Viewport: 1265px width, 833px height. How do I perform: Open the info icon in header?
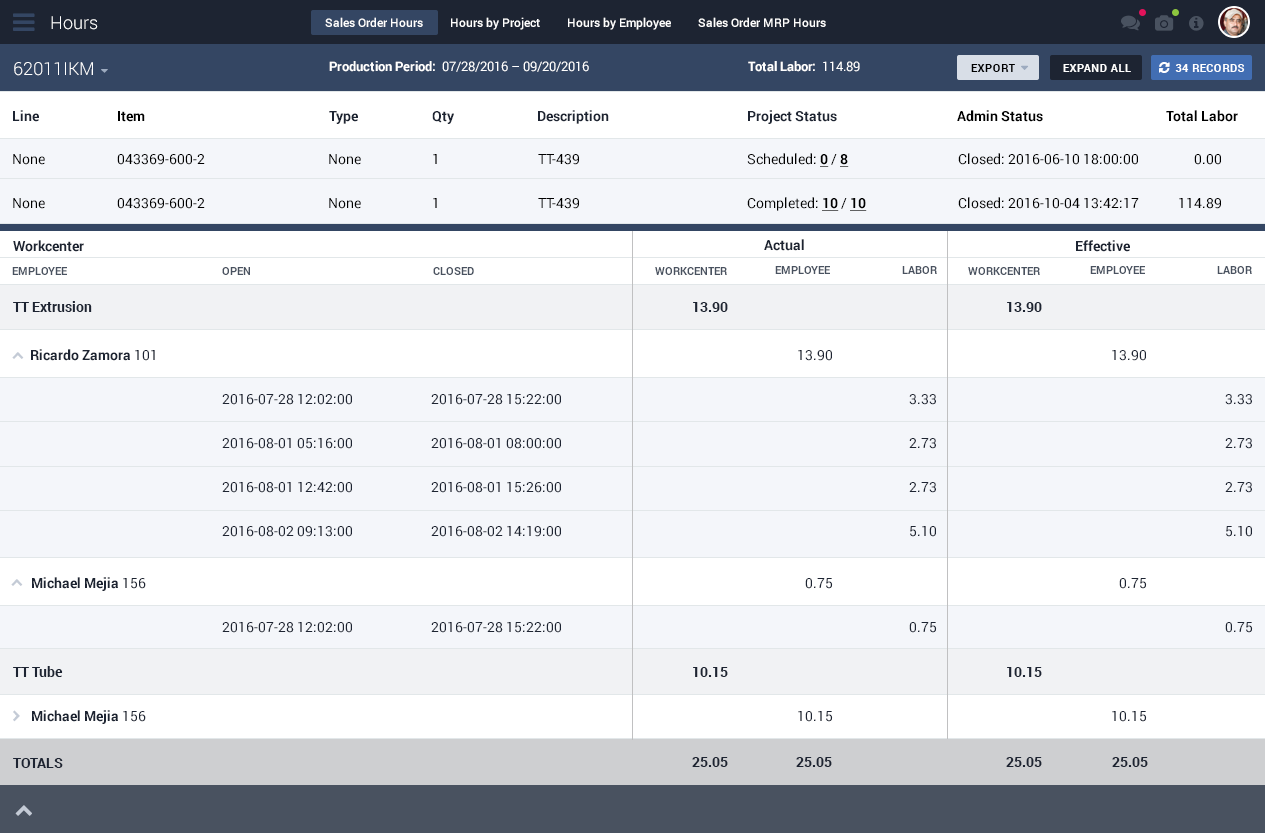tap(1196, 23)
